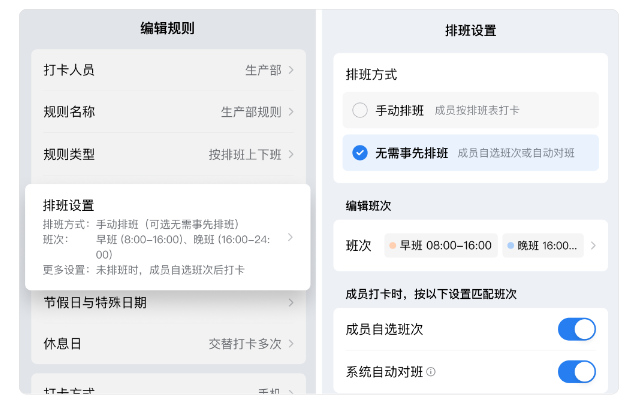Click the 交替打卡多次 value text
This screenshot has width=631, height=409.
pos(245,344)
